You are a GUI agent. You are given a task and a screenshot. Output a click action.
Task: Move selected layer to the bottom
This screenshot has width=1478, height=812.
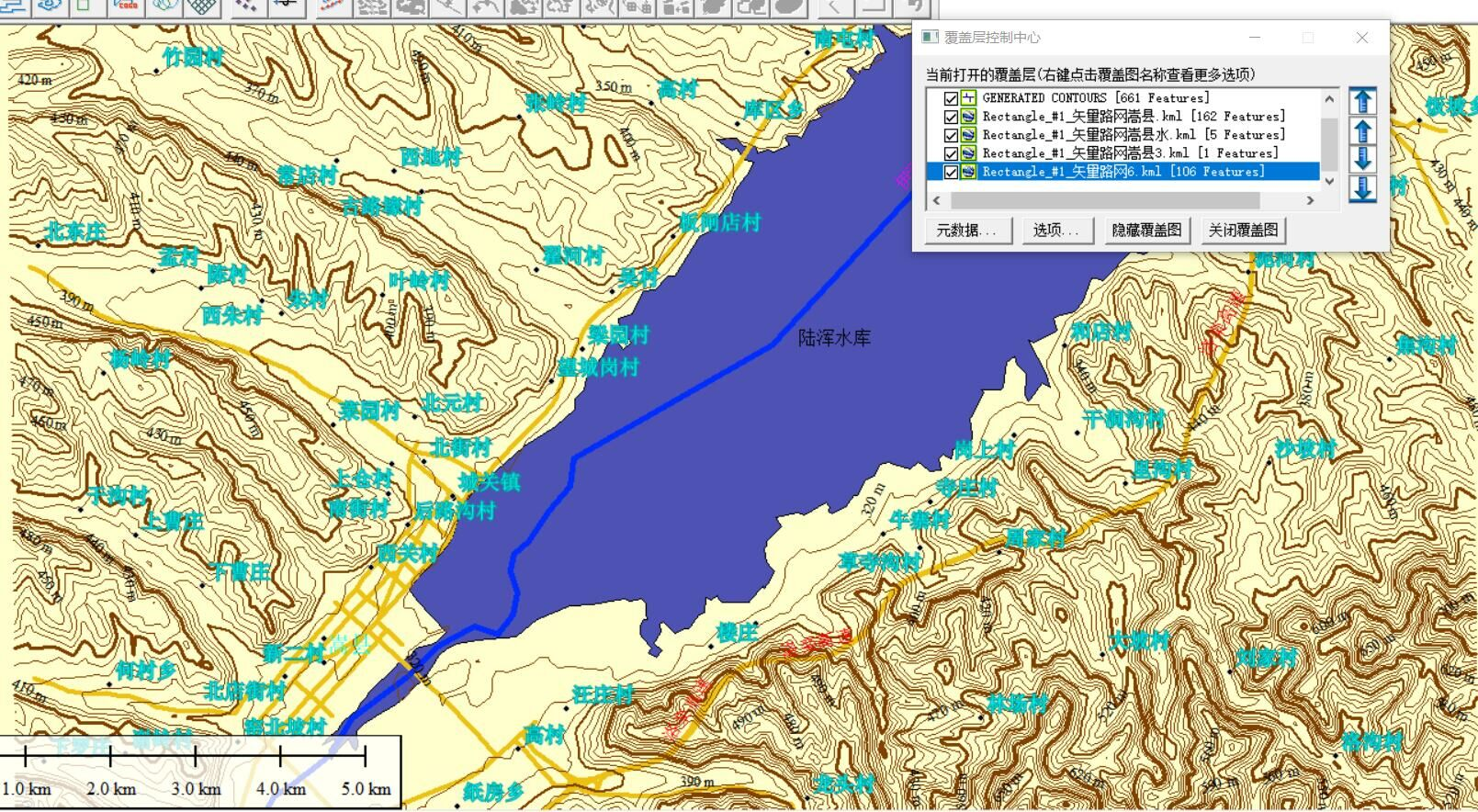click(1362, 188)
